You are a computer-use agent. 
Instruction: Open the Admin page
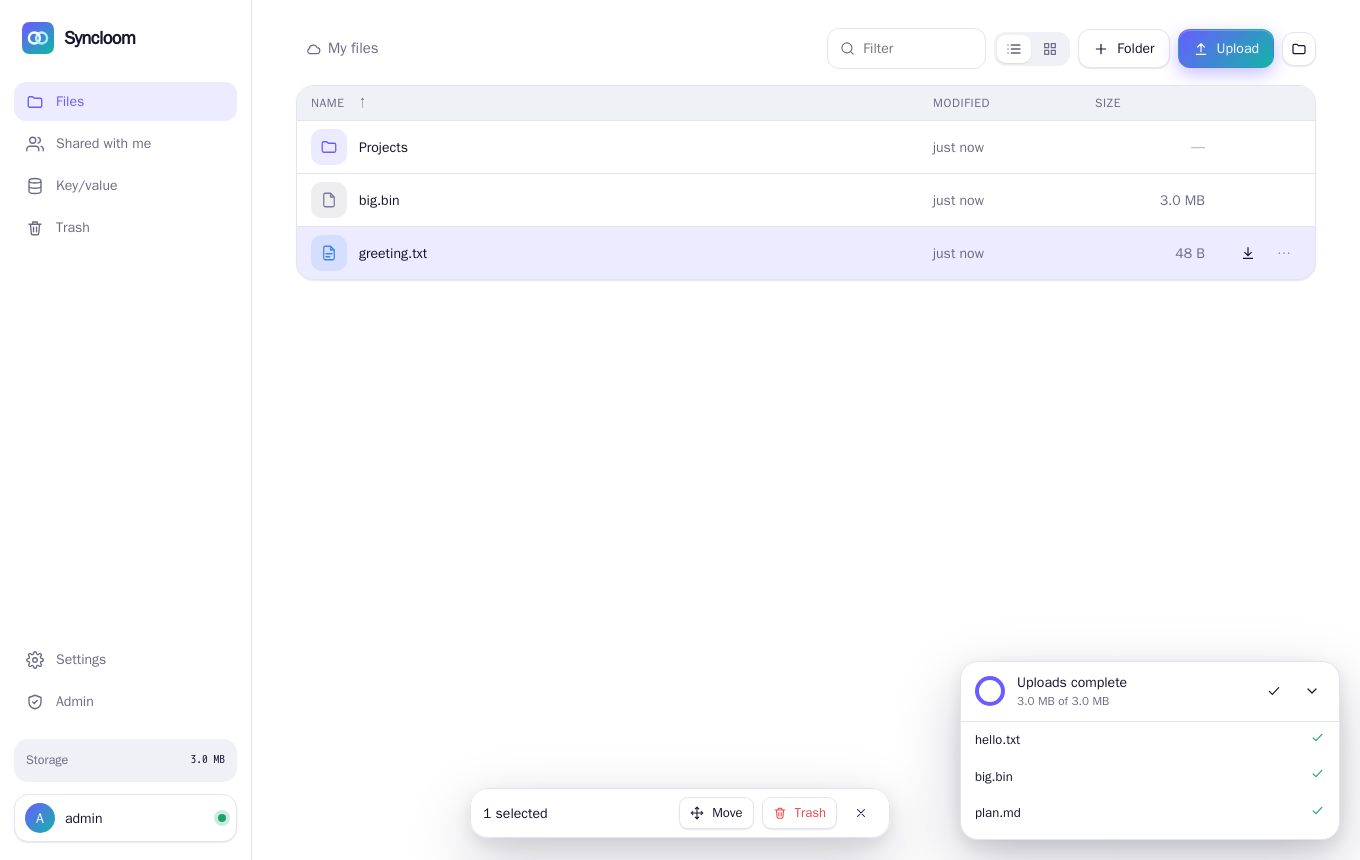click(x=125, y=702)
